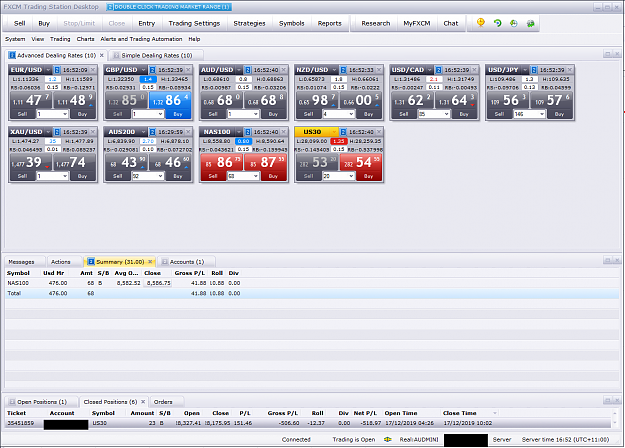Viewport: 625px width, 448px height.
Task: Maximize the dealing rates panel
Action: [x=607, y=54]
